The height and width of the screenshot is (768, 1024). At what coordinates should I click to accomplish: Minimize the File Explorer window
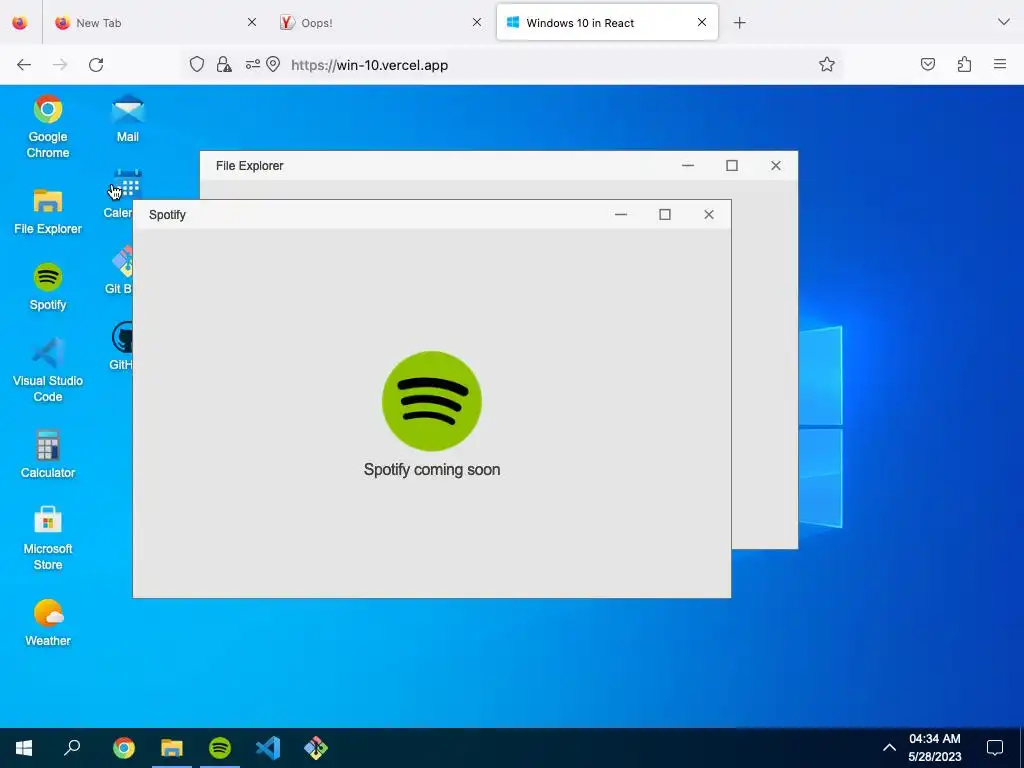(x=688, y=166)
